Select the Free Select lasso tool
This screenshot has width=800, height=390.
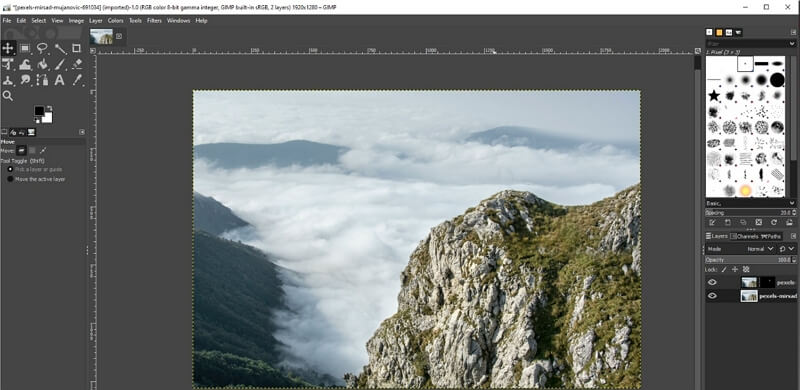point(42,48)
